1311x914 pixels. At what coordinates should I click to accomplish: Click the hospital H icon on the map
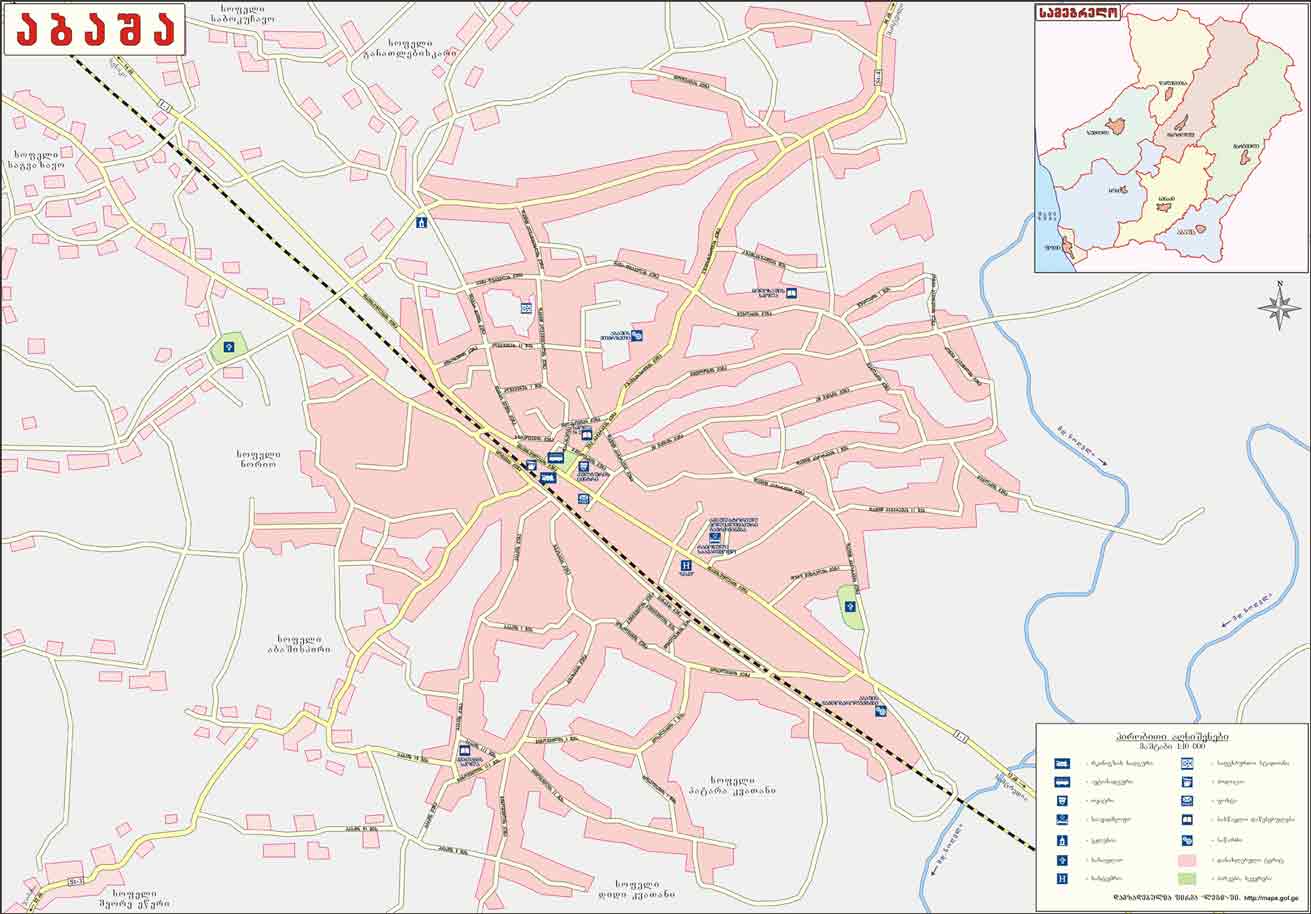tap(686, 566)
